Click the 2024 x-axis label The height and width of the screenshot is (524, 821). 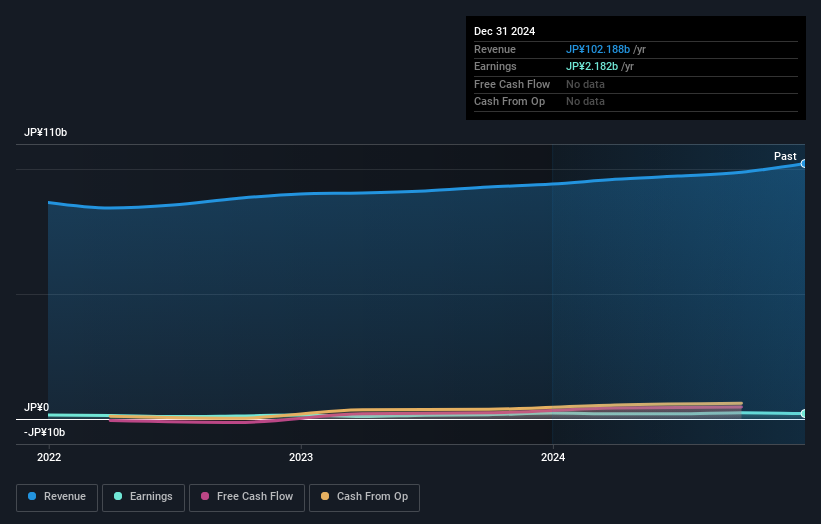point(553,458)
